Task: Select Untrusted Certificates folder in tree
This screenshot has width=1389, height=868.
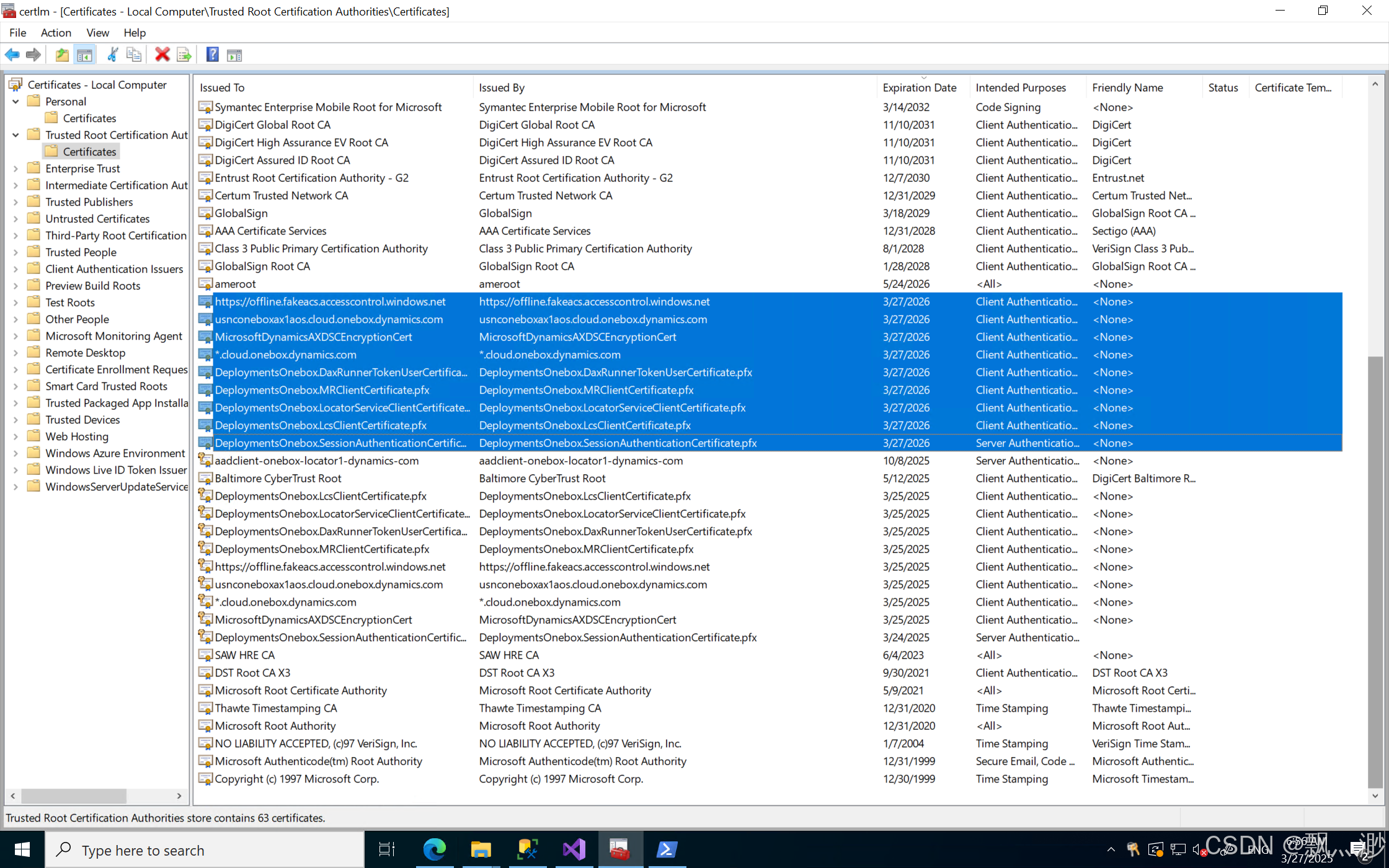Action: 97,218
